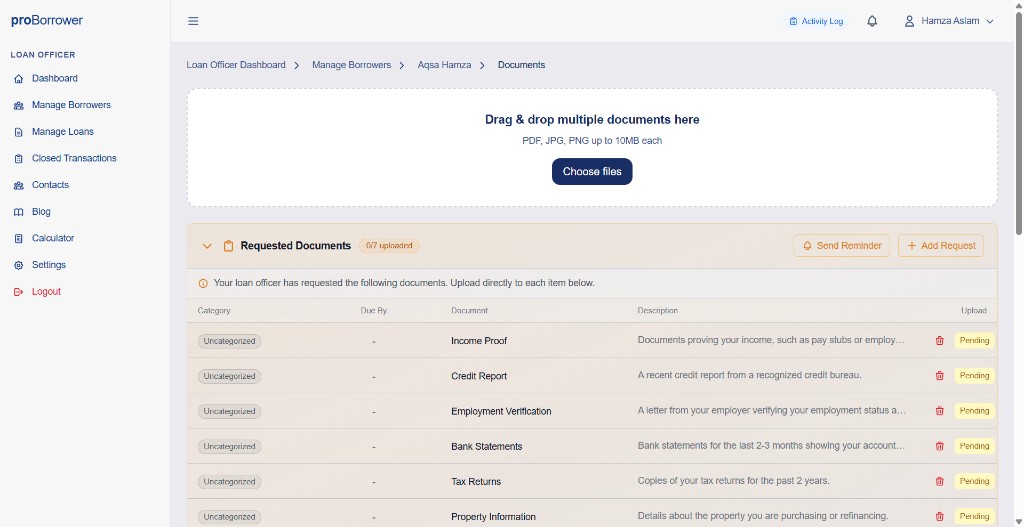
Task: Open the Activity Log button
Action: click(x=816, y=21)
